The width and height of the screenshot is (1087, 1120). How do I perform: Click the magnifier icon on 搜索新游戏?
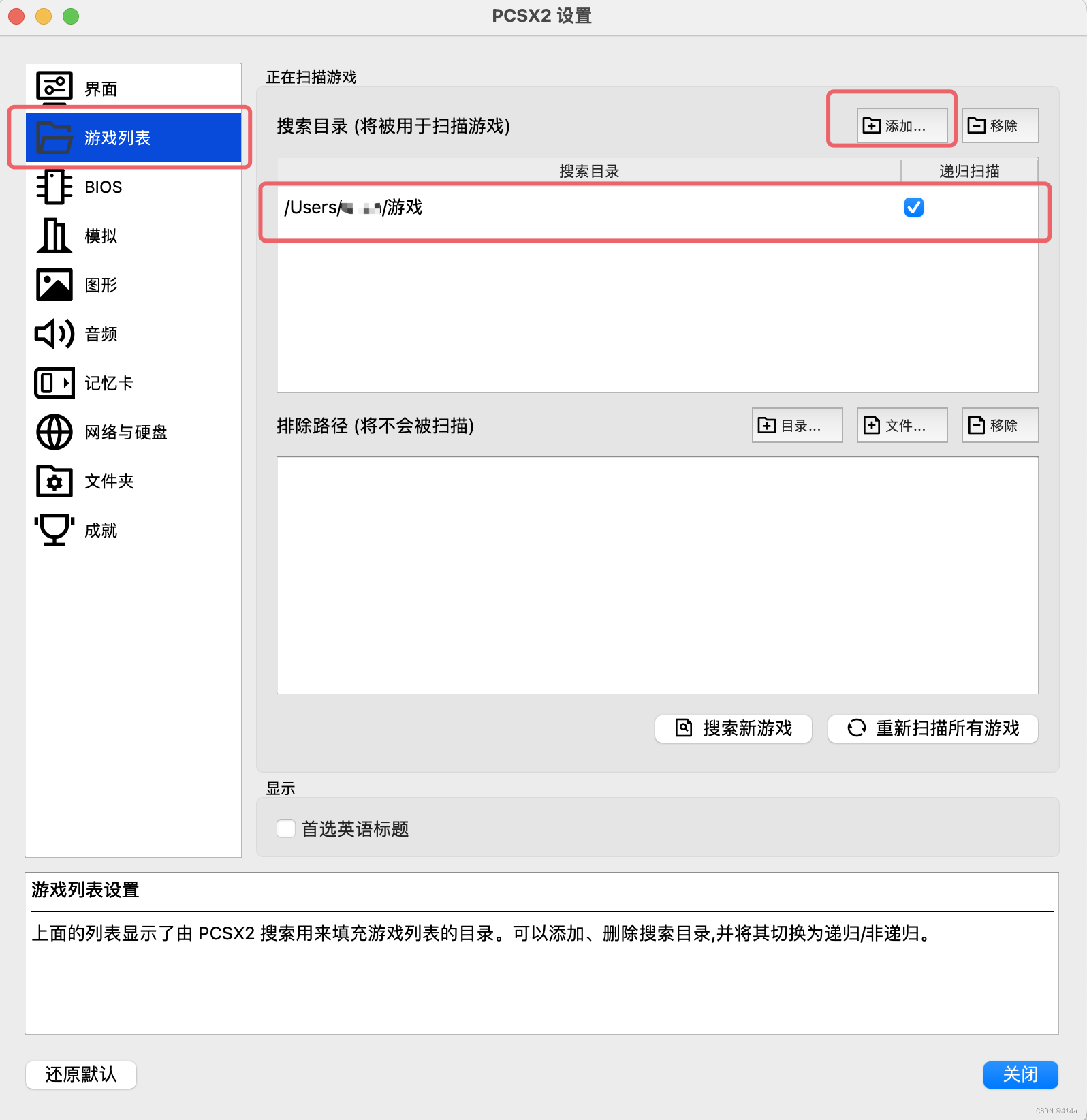[684, 728]
